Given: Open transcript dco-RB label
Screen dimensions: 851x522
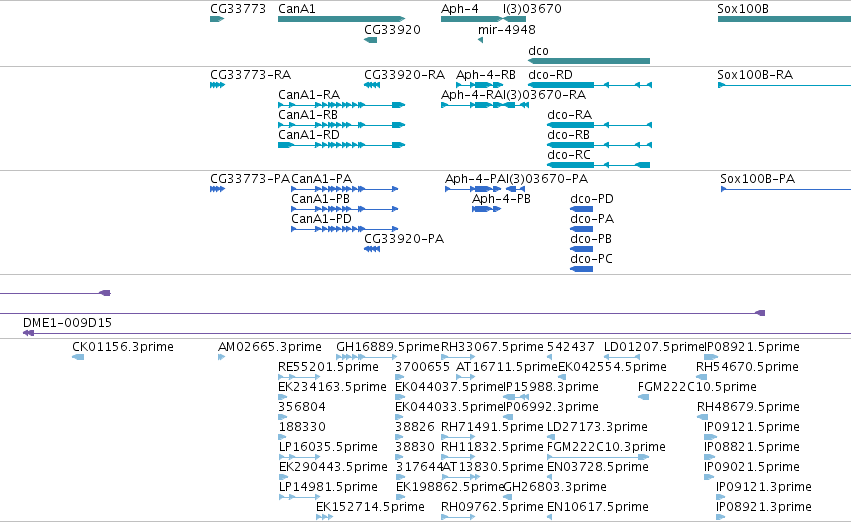Looking at the screenshot, I should 568,135.
